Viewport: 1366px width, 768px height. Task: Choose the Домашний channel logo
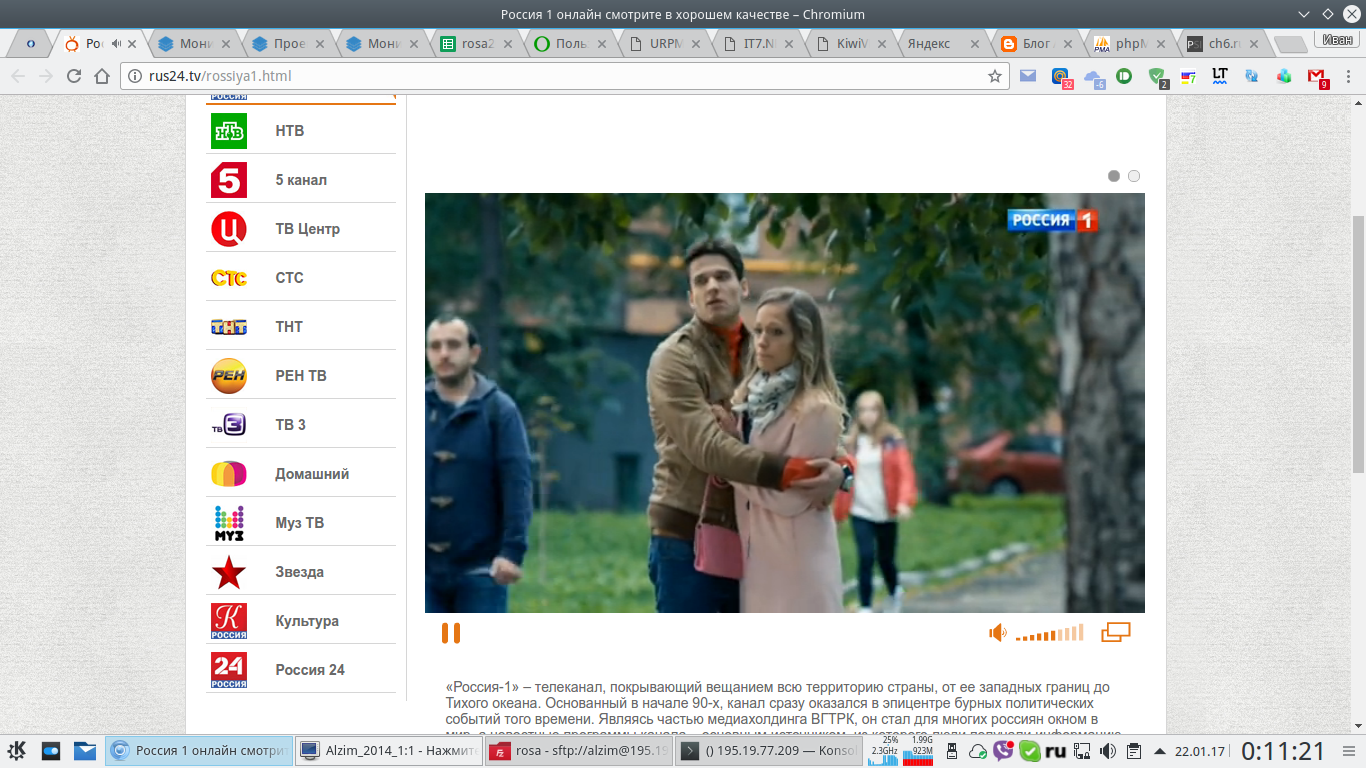[x=229, y=474]
